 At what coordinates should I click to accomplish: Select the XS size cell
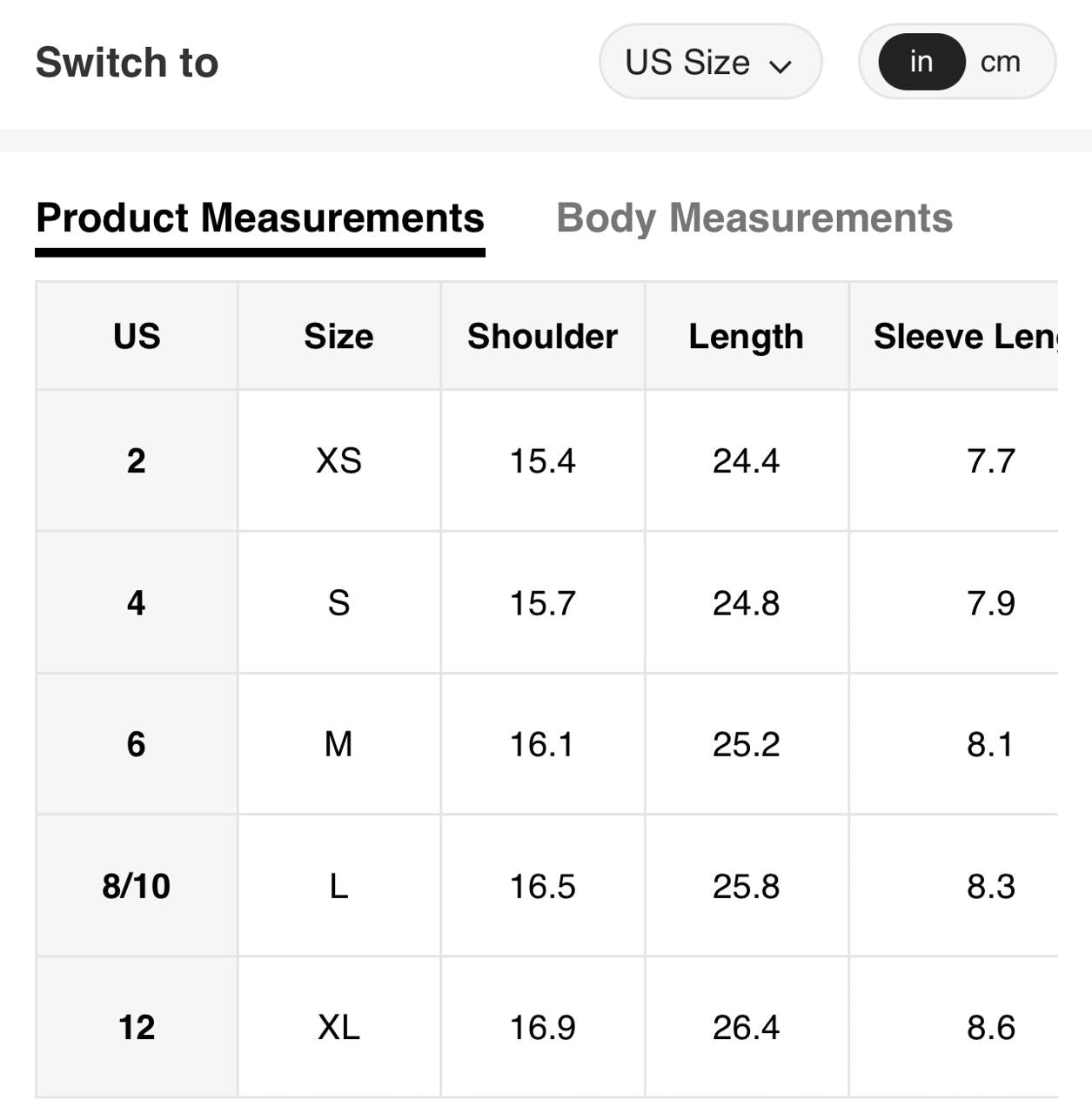click(x=338, y=460)
